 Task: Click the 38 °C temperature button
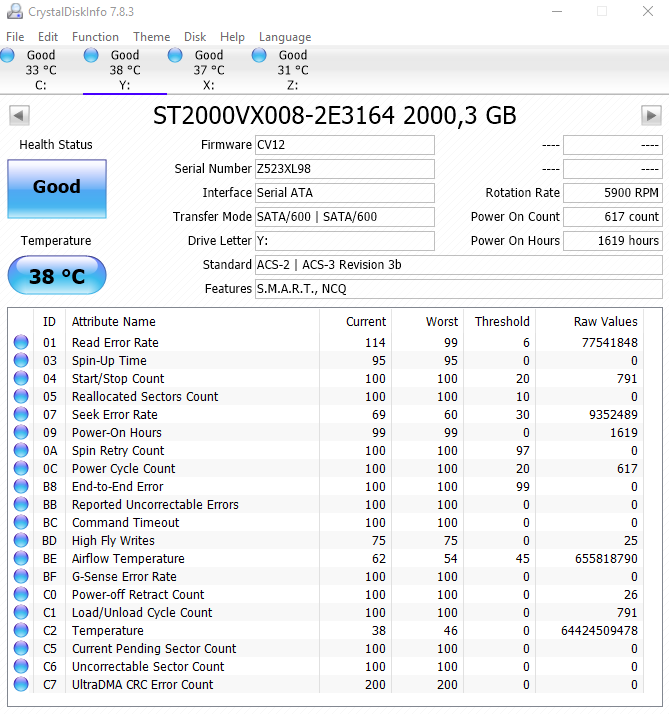pos(57,275)
